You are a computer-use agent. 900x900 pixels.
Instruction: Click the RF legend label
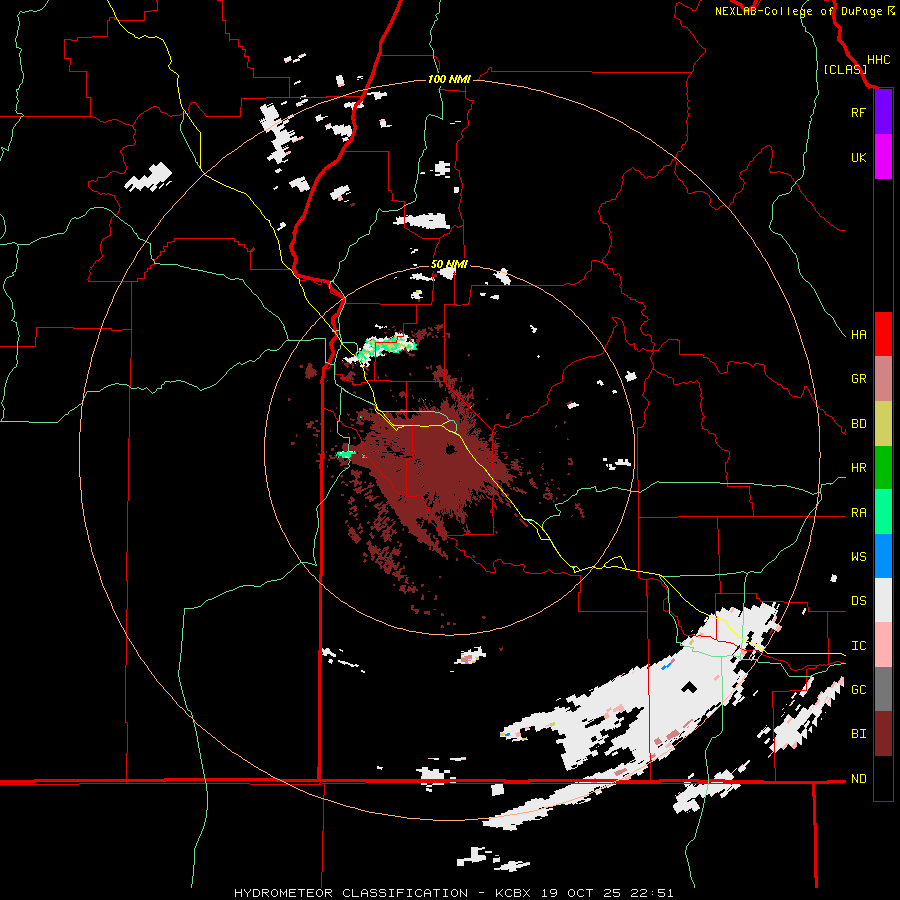858,112
